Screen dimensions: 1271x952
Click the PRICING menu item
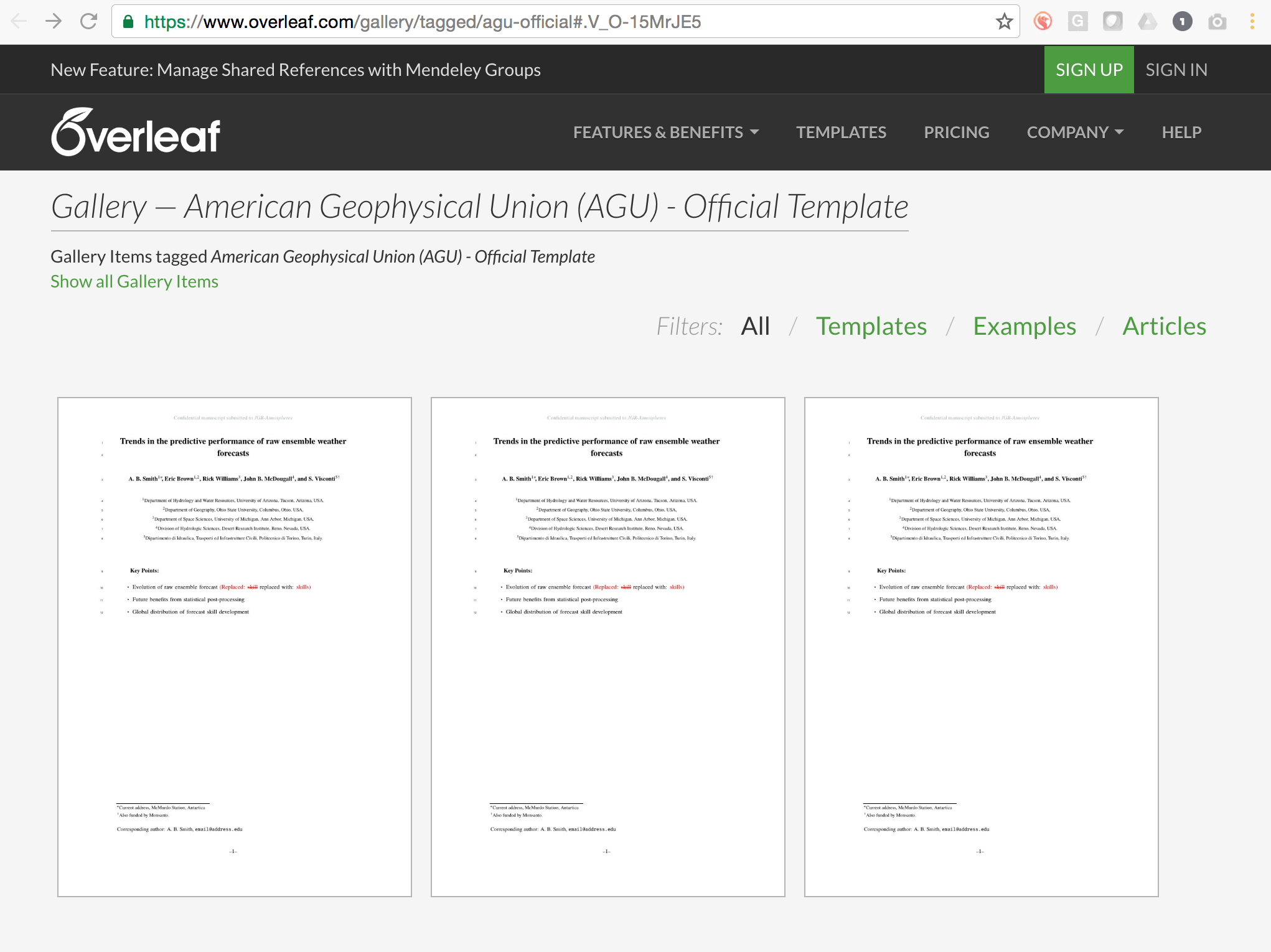coord(956,131)
